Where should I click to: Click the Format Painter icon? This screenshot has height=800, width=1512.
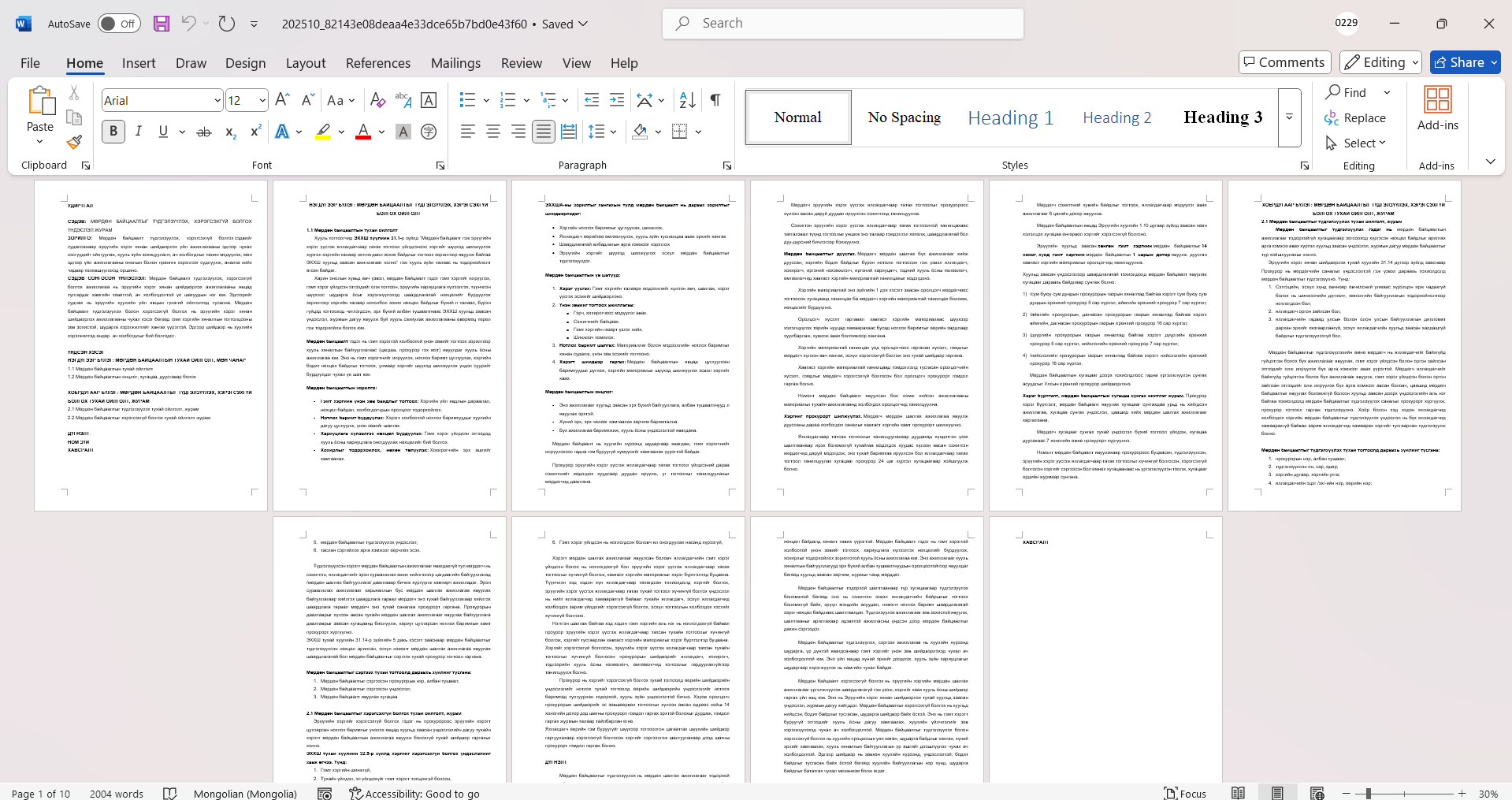pos(74,142)
